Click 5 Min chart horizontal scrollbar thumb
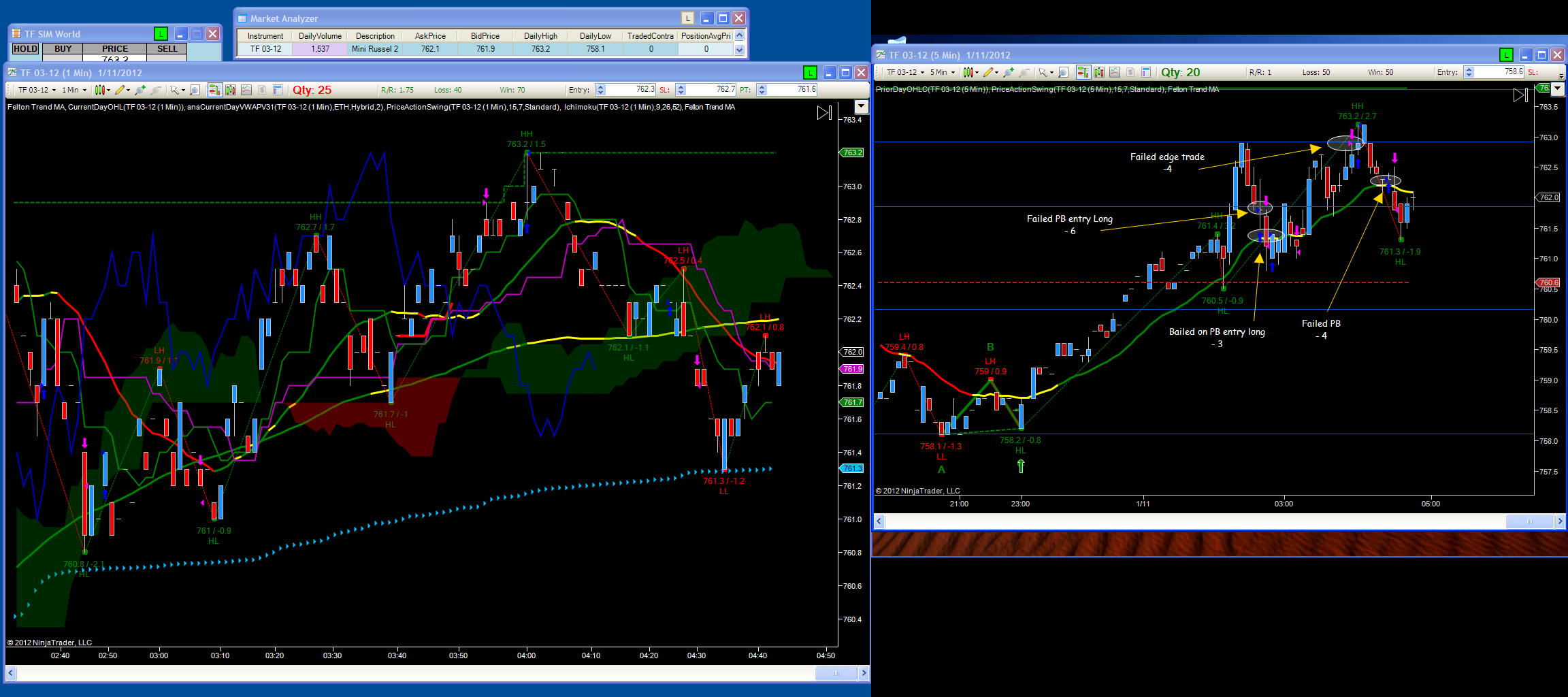The height and width of the screenshot is (697, 1568). [x=1529, y=521]
